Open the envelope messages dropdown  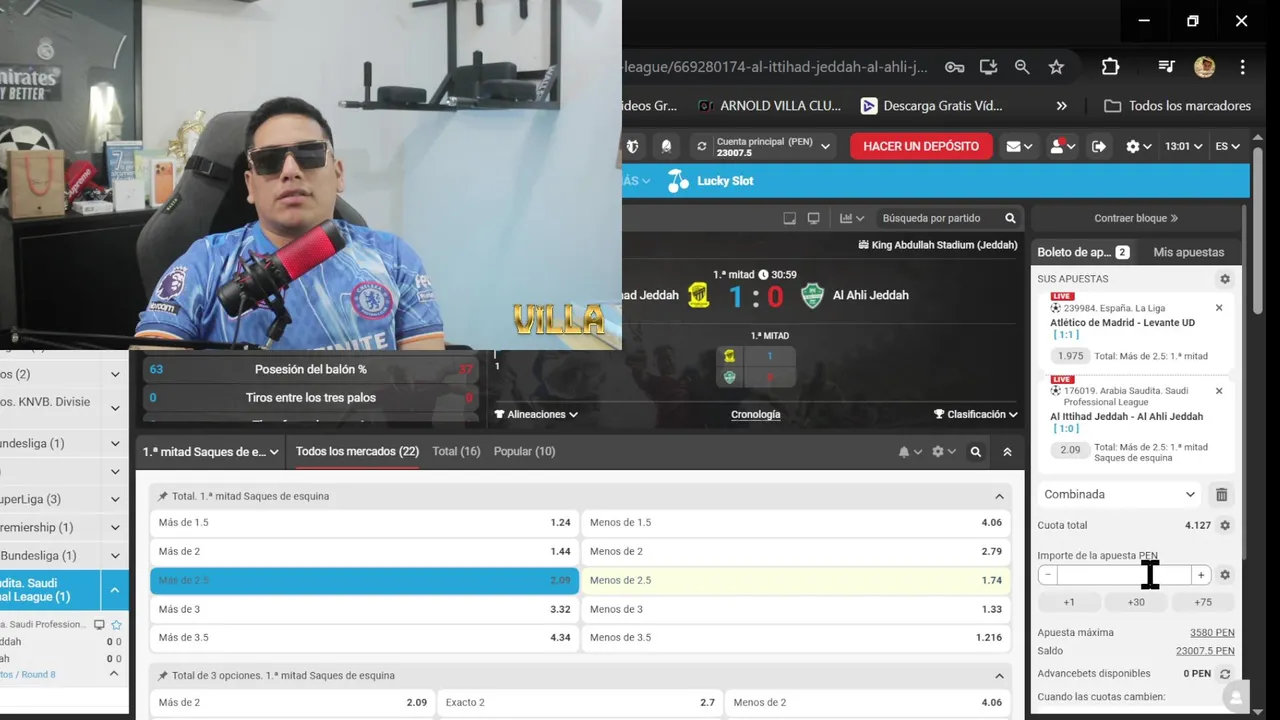1019,146
